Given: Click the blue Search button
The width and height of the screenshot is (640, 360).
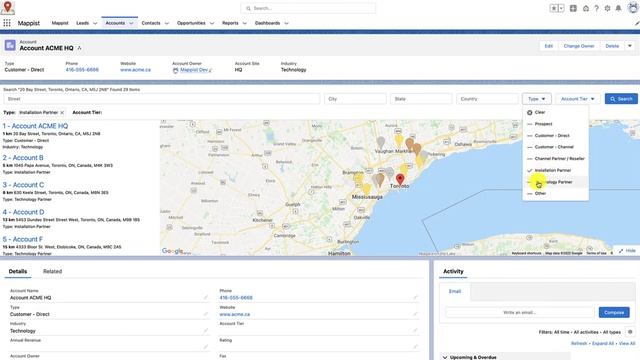Looking at the screenshot, I should tap(621, 99).
